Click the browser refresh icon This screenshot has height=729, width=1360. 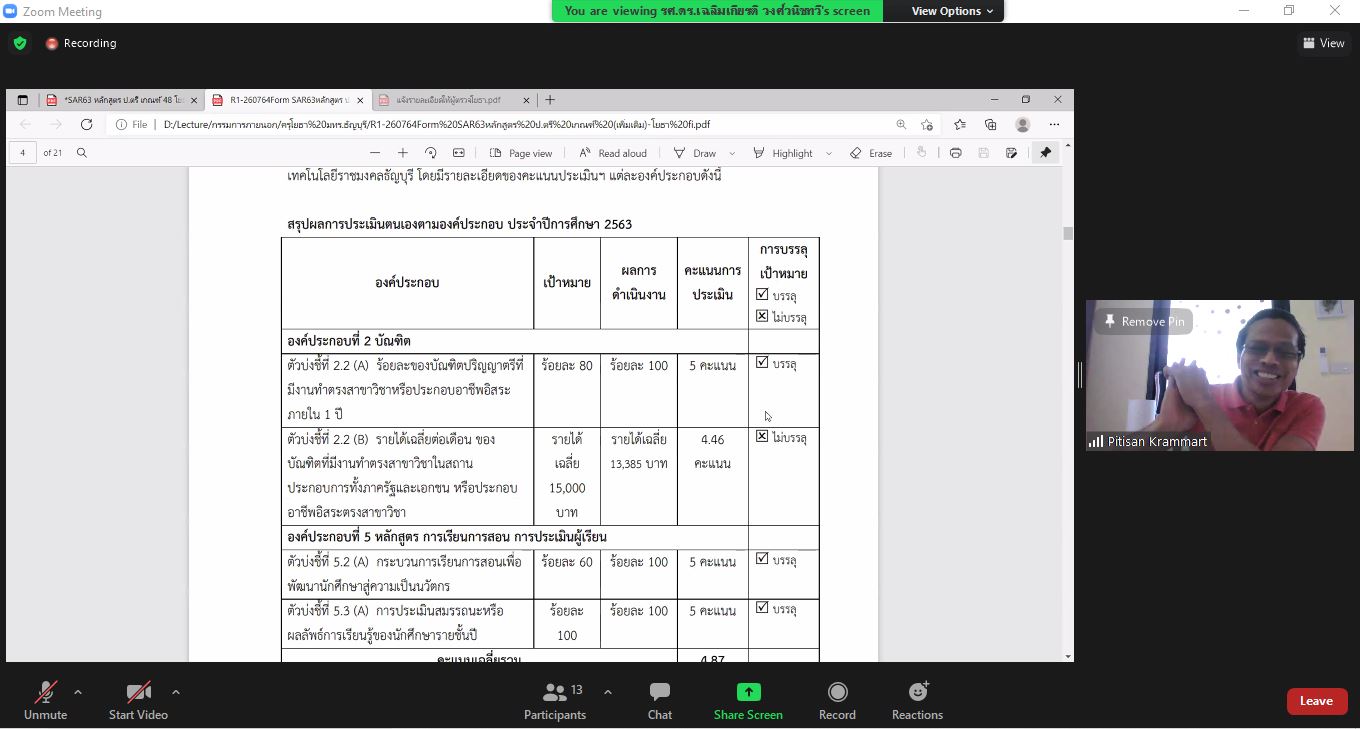click(86, 124)
